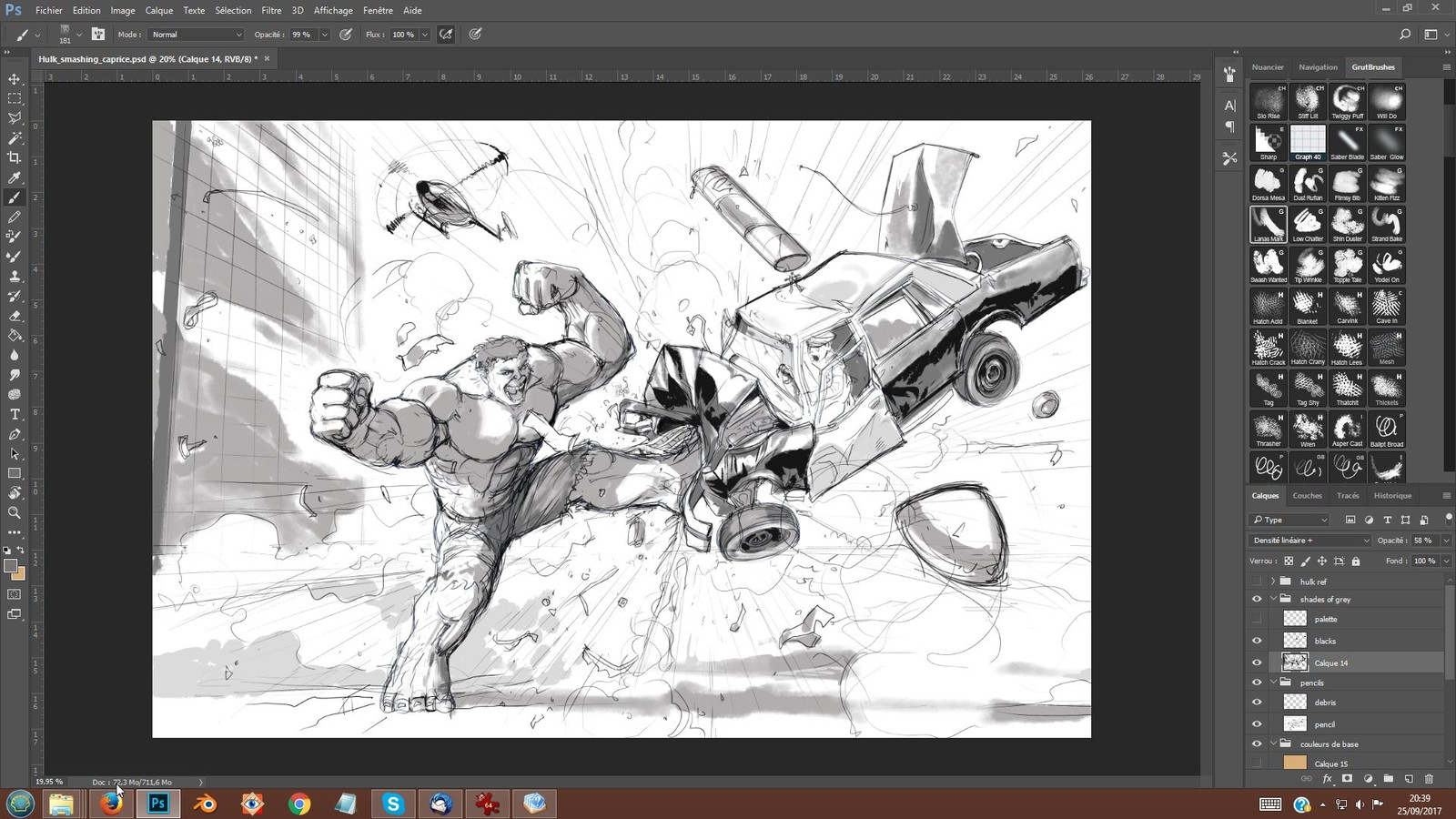Hide the 'pencil' layer
1456x819 pixels.
(1257, 724)
